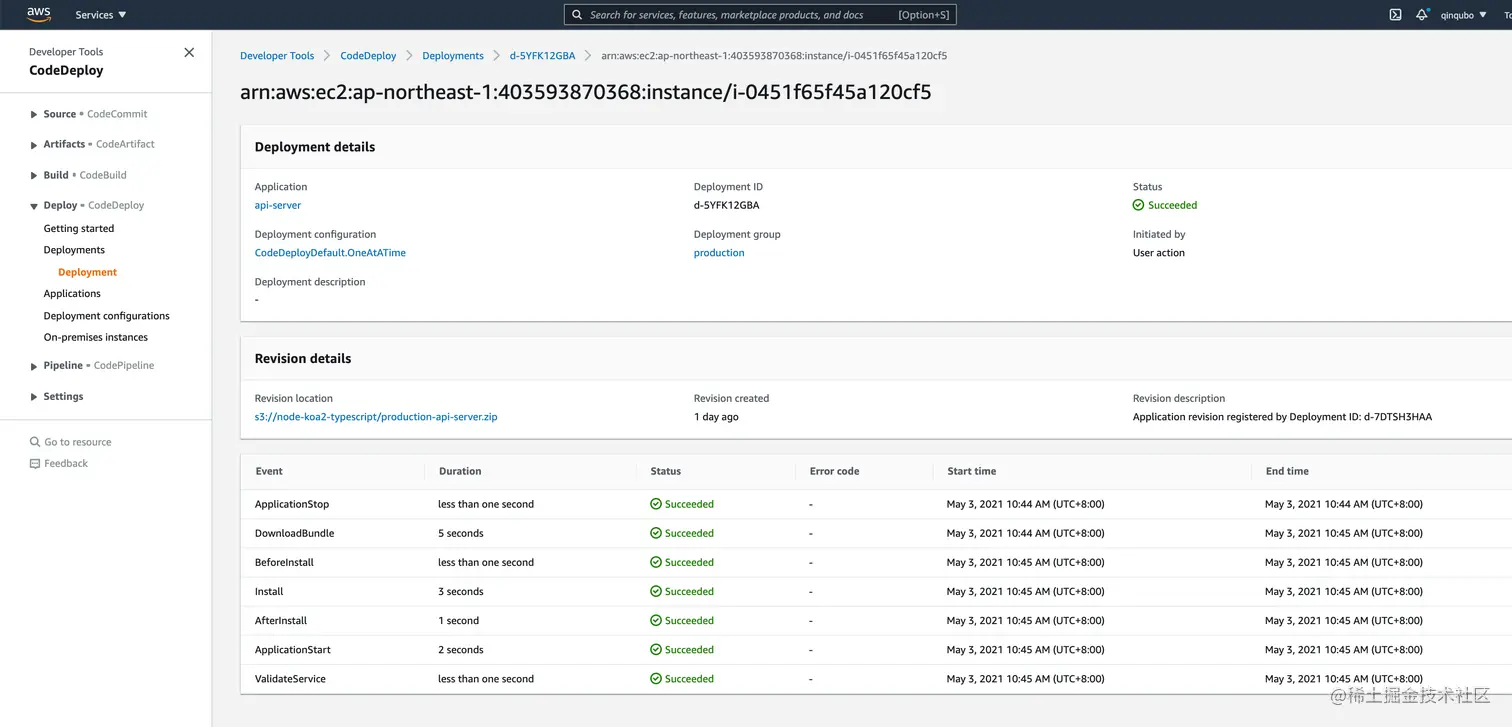Screen dimensions: 1512x727
Task: Click the AWS logo to go home
Action: tap(37, 14)
